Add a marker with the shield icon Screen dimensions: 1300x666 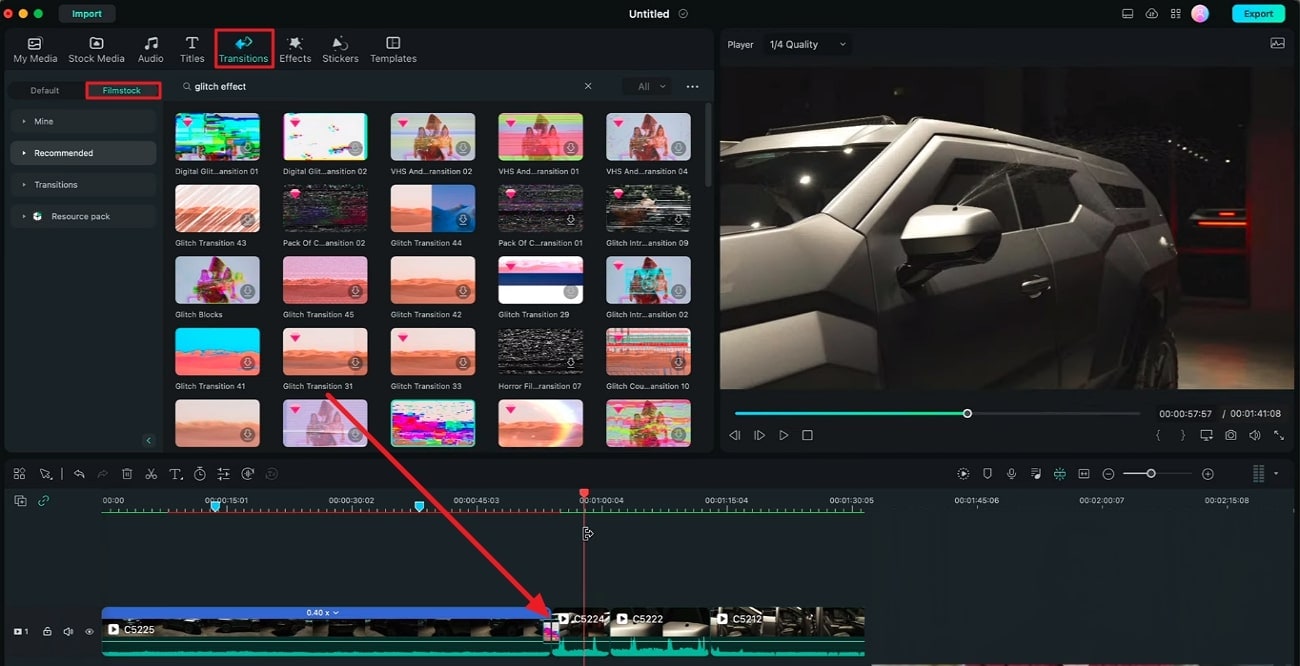tap(987, 474)
